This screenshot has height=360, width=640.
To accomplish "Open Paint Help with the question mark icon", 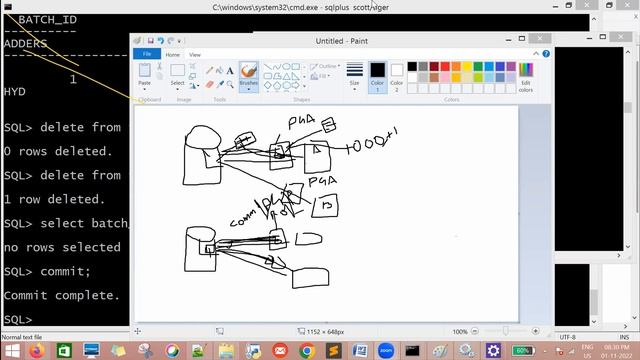I will pos(546,54).
